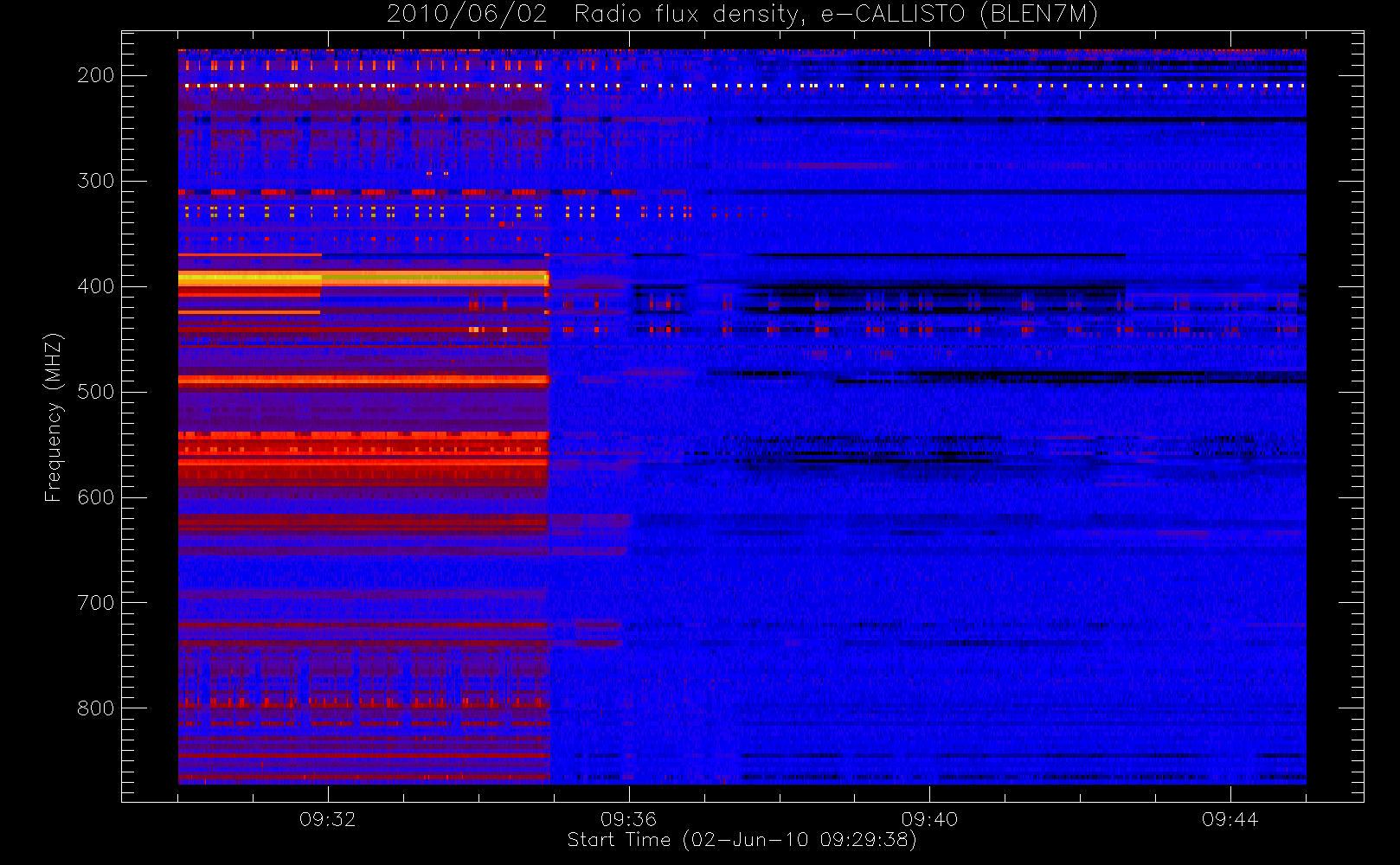
Task: Click the 700 frequency tick label
Action: 95,603
